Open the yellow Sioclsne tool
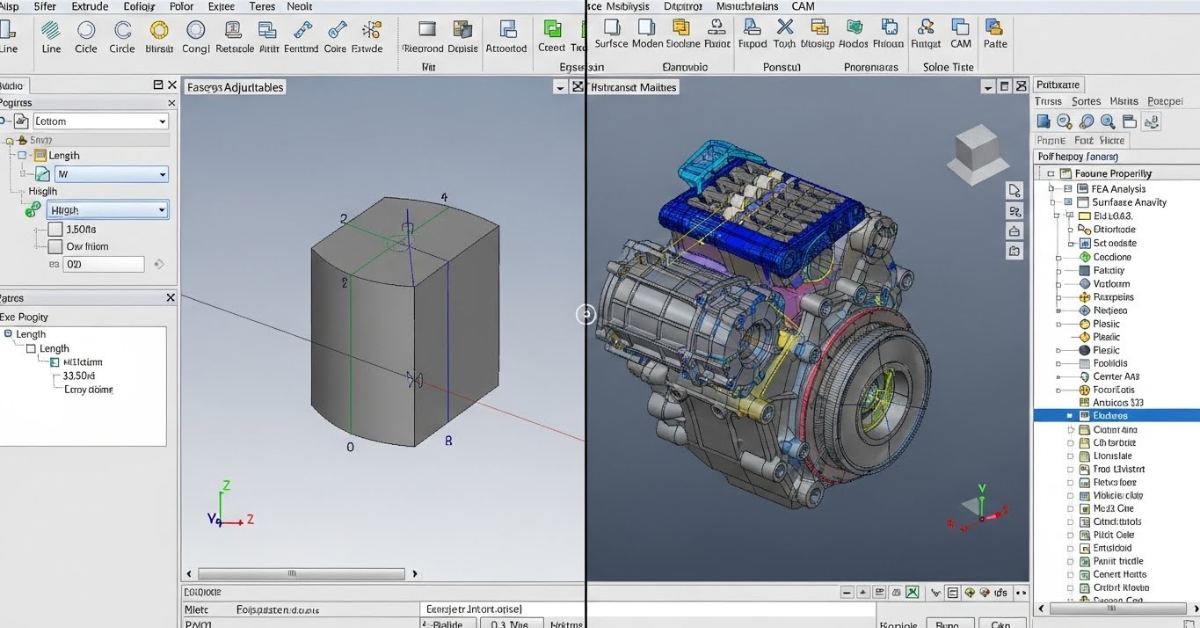1200x628 pixels. click(x=683, y=28)
